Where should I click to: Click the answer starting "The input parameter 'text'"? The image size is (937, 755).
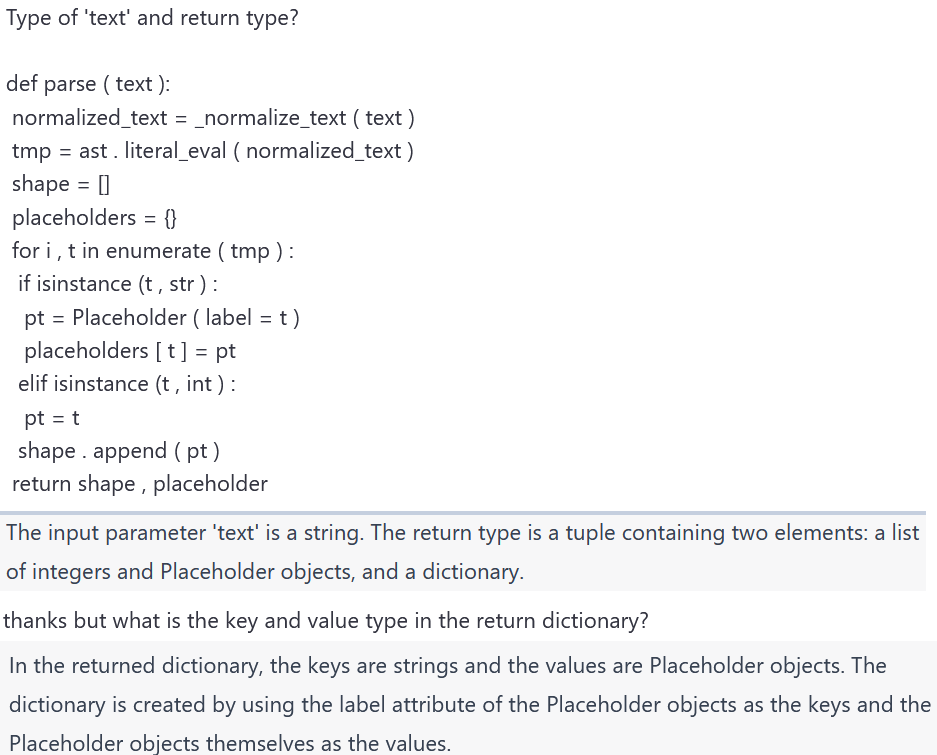462,532
